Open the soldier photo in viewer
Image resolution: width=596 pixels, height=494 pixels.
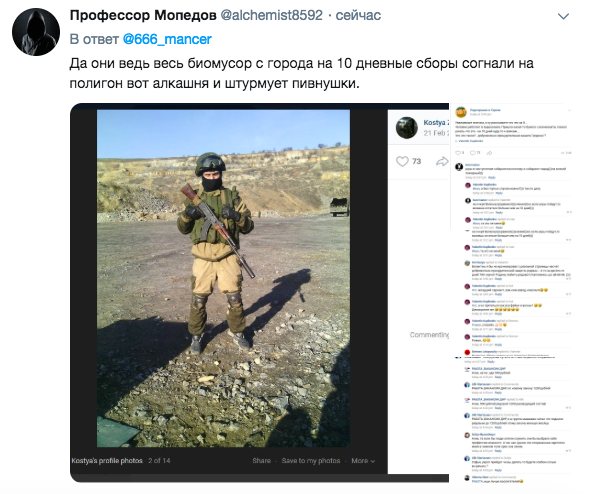[224, 278]
